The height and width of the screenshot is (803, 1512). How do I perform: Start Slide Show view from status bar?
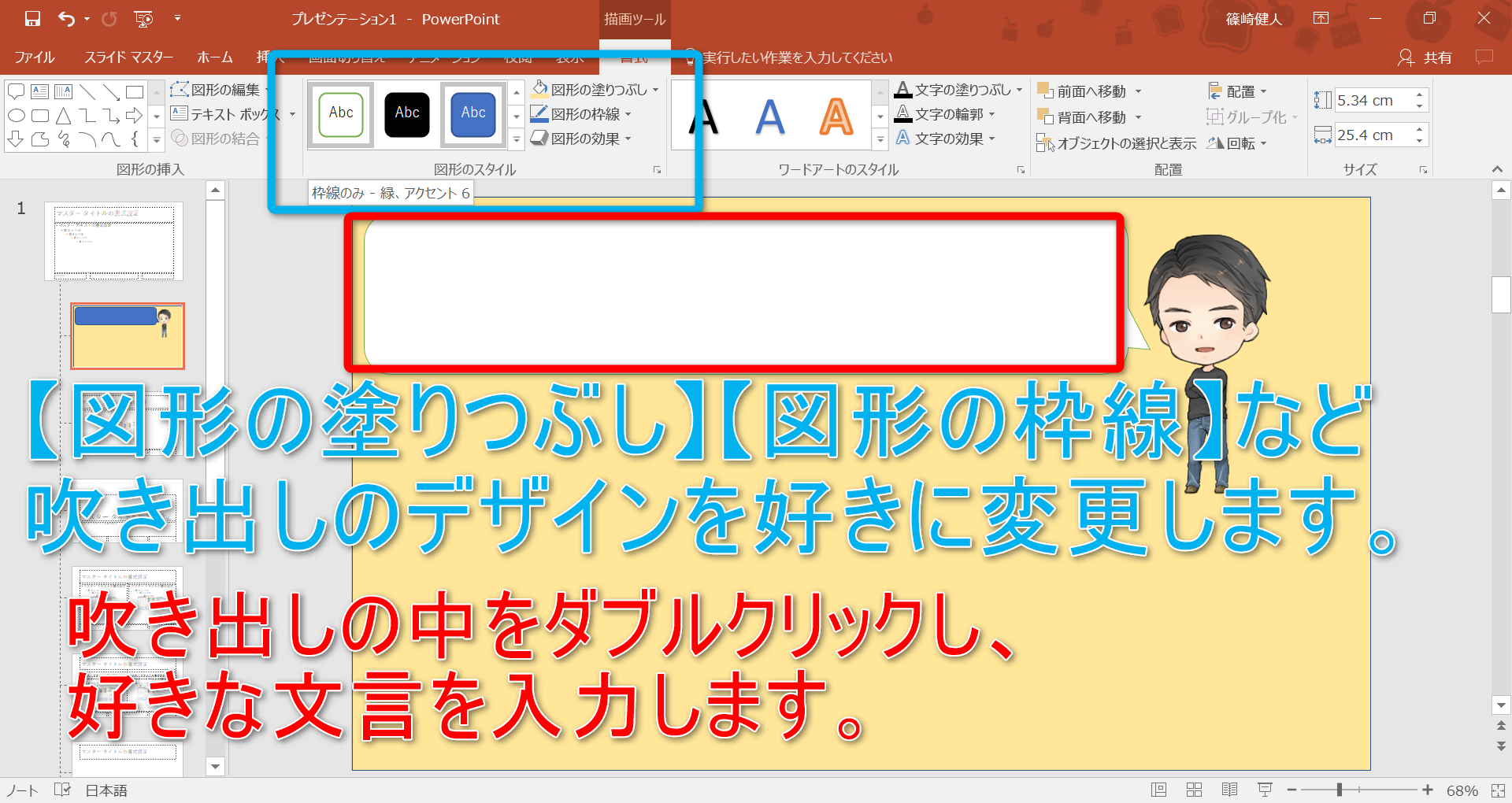[x=1265, y=790]
